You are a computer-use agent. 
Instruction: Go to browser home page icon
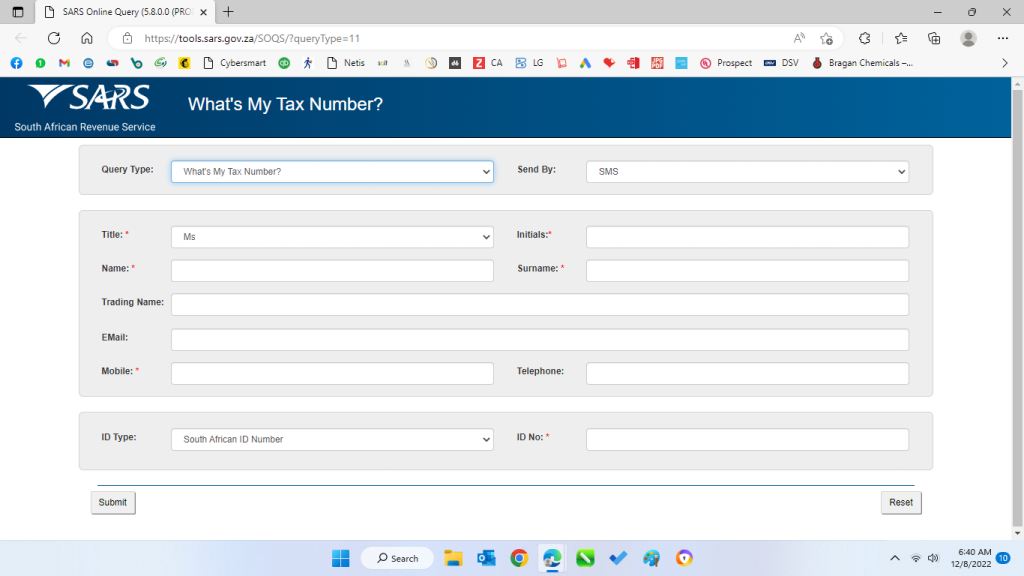click(87, 38)
